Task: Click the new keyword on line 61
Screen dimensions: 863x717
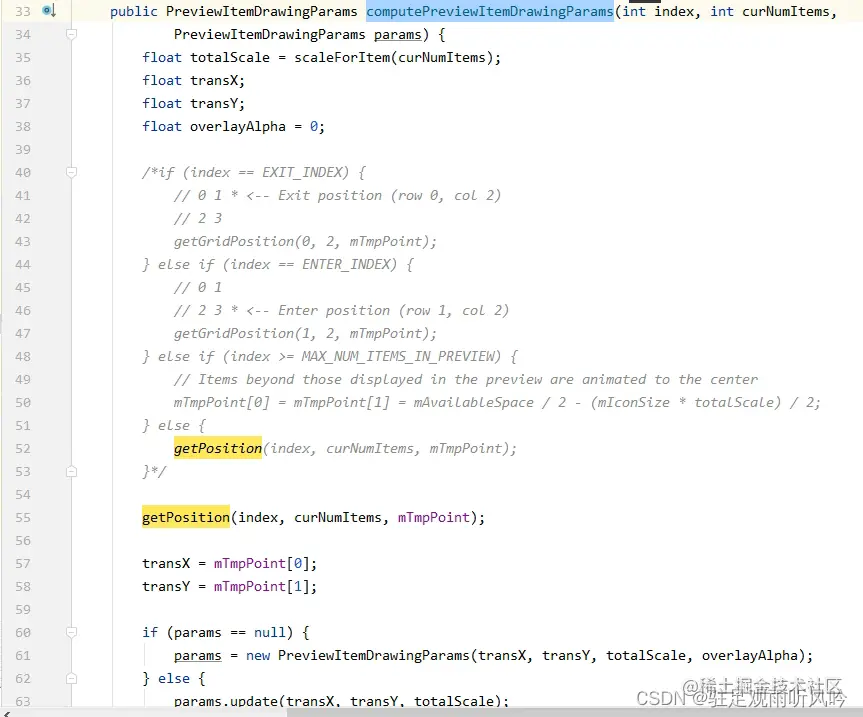Action: pos(258,655)
